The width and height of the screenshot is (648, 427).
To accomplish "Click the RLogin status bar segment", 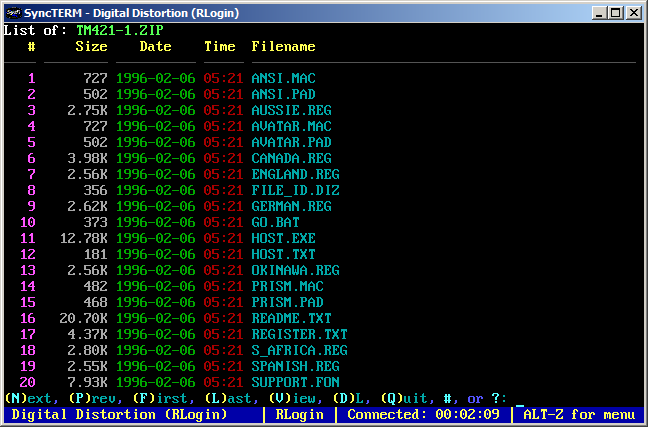I will [x=299, y=414].
